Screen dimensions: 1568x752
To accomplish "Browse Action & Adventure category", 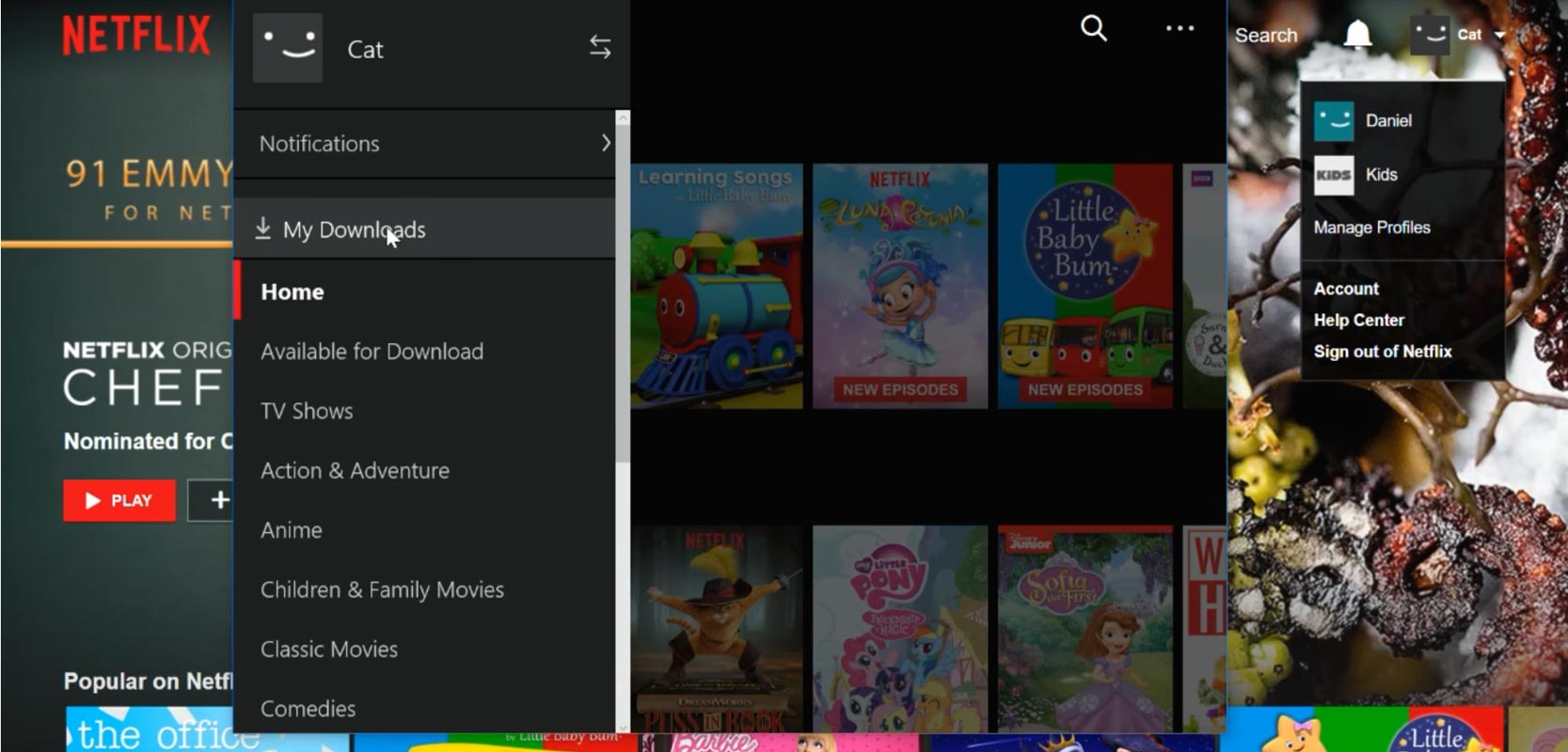I will pos(355,470).
